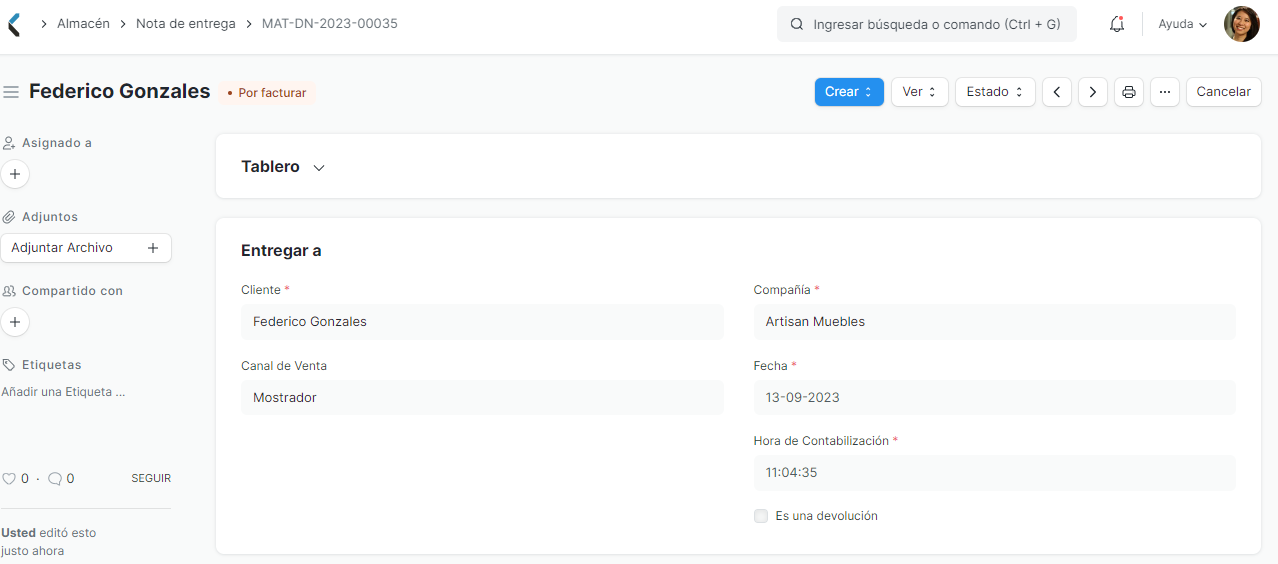Screen dimensions: 1278x564
Task: Open the Crear dropdown
Action: click(x=849, y=92)
